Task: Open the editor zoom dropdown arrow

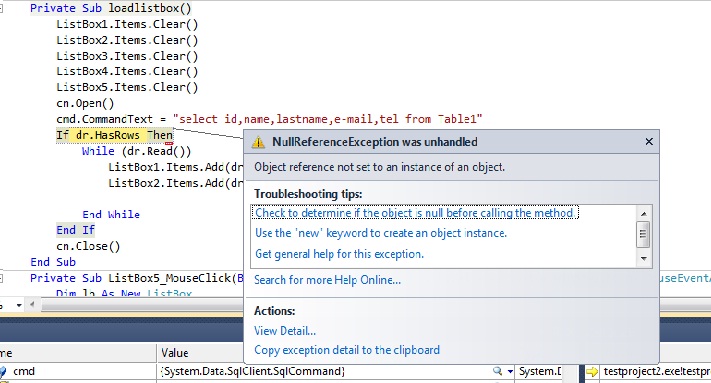Action: pos(19,305)
